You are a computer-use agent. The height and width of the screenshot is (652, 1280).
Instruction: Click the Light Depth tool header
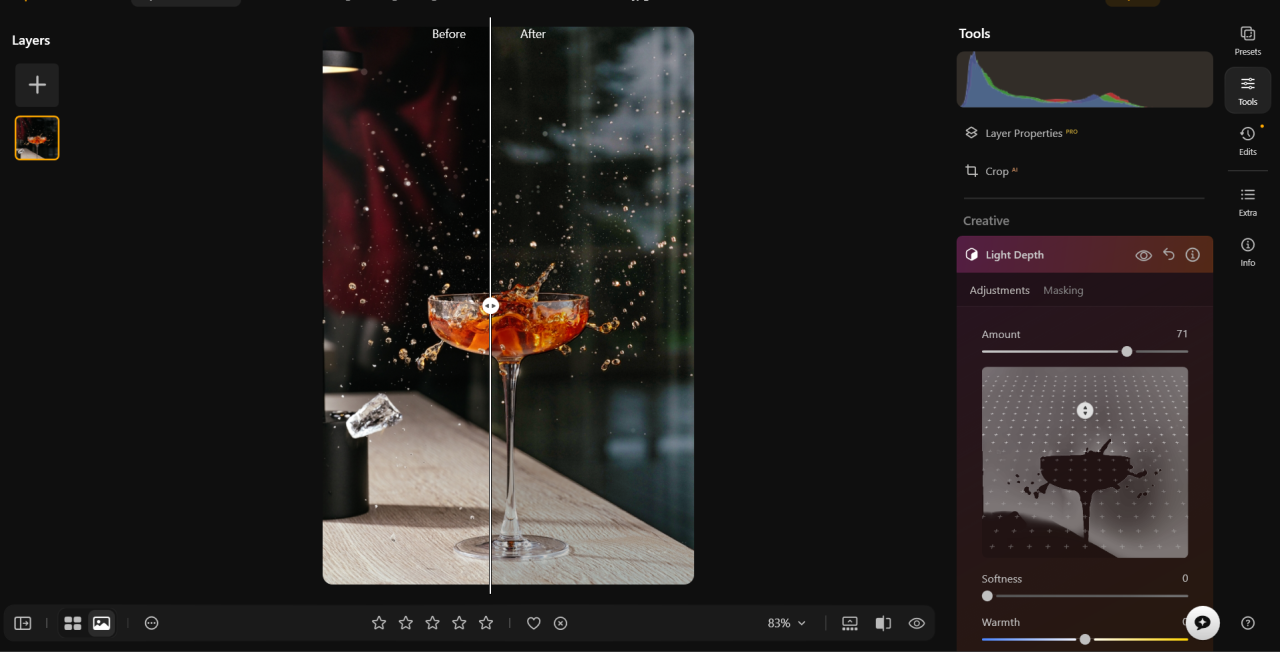tap(1085, 255)
